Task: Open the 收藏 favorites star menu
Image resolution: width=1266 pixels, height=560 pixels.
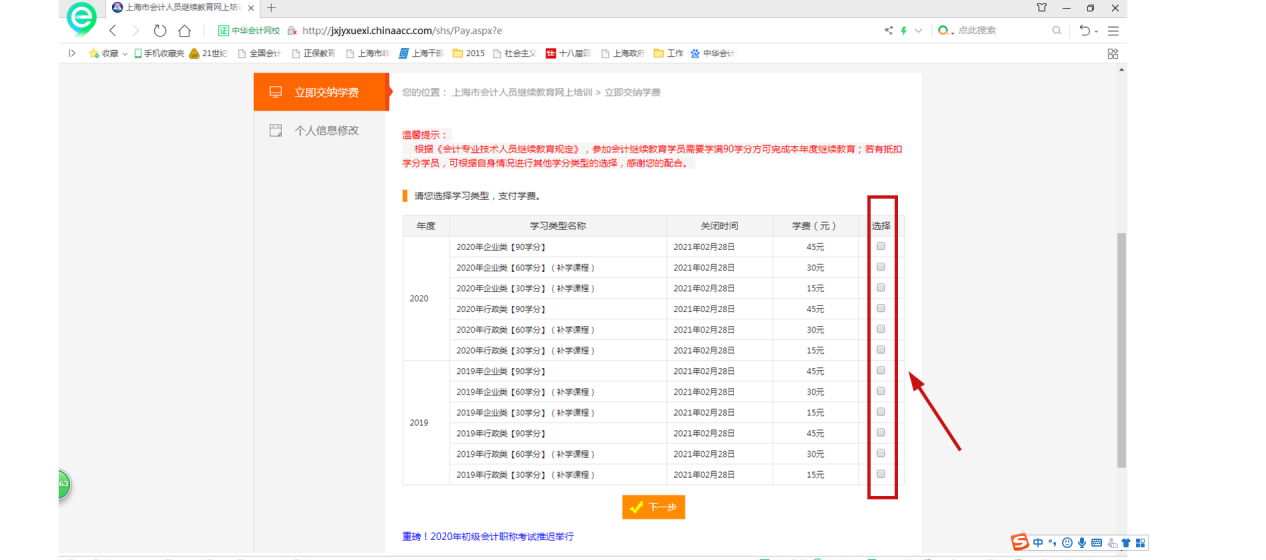Action: (x=108, y=53)
